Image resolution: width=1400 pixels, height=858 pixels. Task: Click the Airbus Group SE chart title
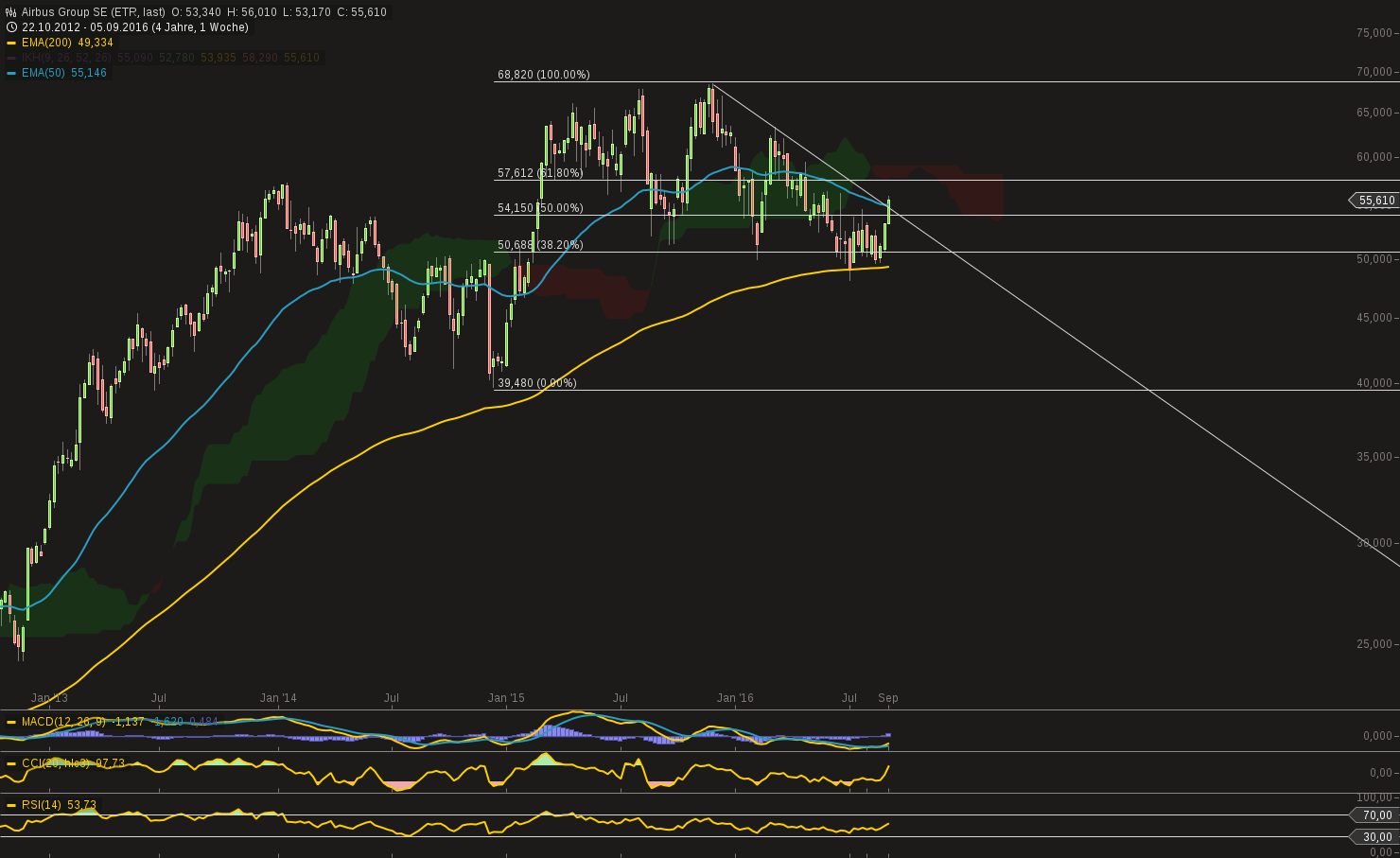pyautogui.click(x=90, y=13)
